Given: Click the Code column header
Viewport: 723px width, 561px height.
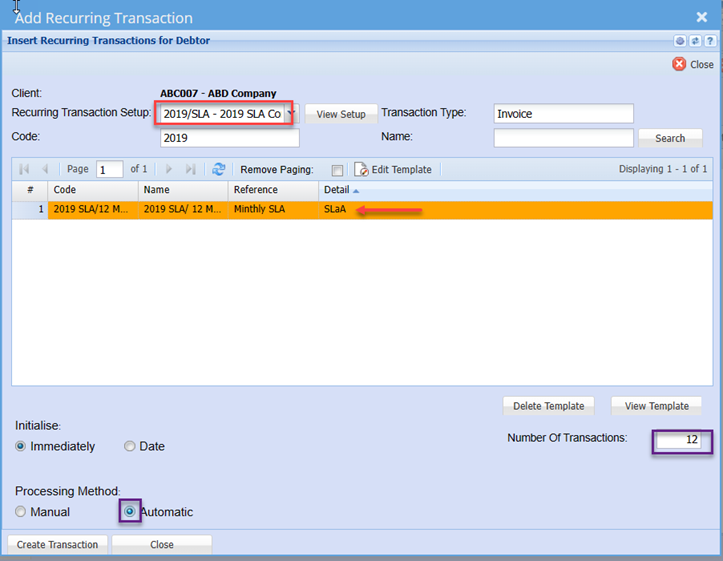Looking at the screenshot, I should pyautogui.click(x=92, y=190).
